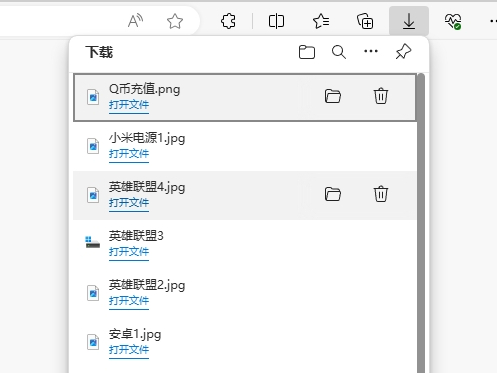Toggle the split screen view

(276, 21)
